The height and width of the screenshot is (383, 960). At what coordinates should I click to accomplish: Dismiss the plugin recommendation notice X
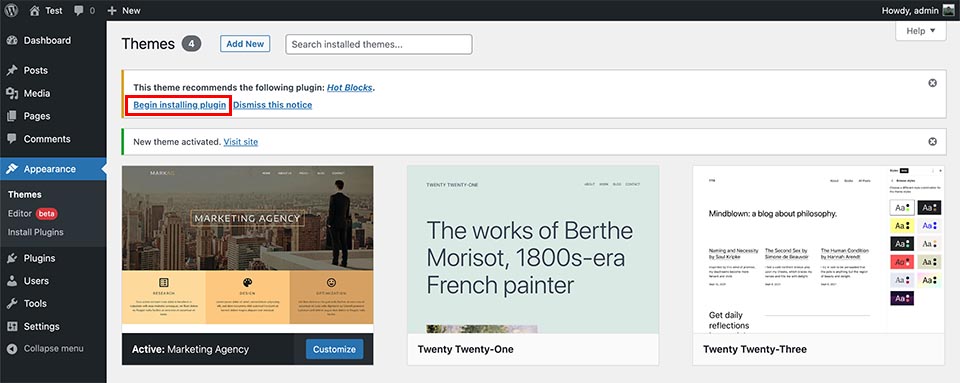932,83
